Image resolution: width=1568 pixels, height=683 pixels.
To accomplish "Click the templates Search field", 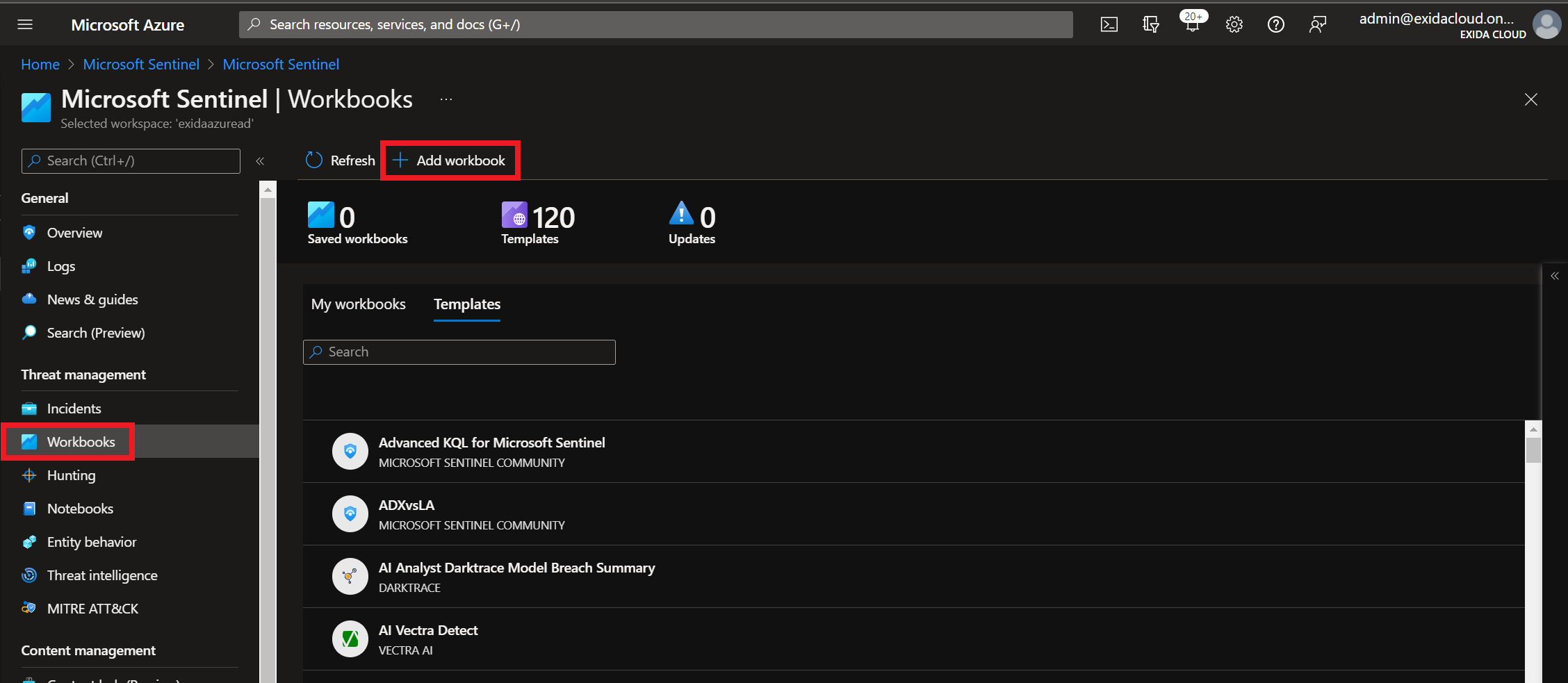I will (x=459, y=352).
